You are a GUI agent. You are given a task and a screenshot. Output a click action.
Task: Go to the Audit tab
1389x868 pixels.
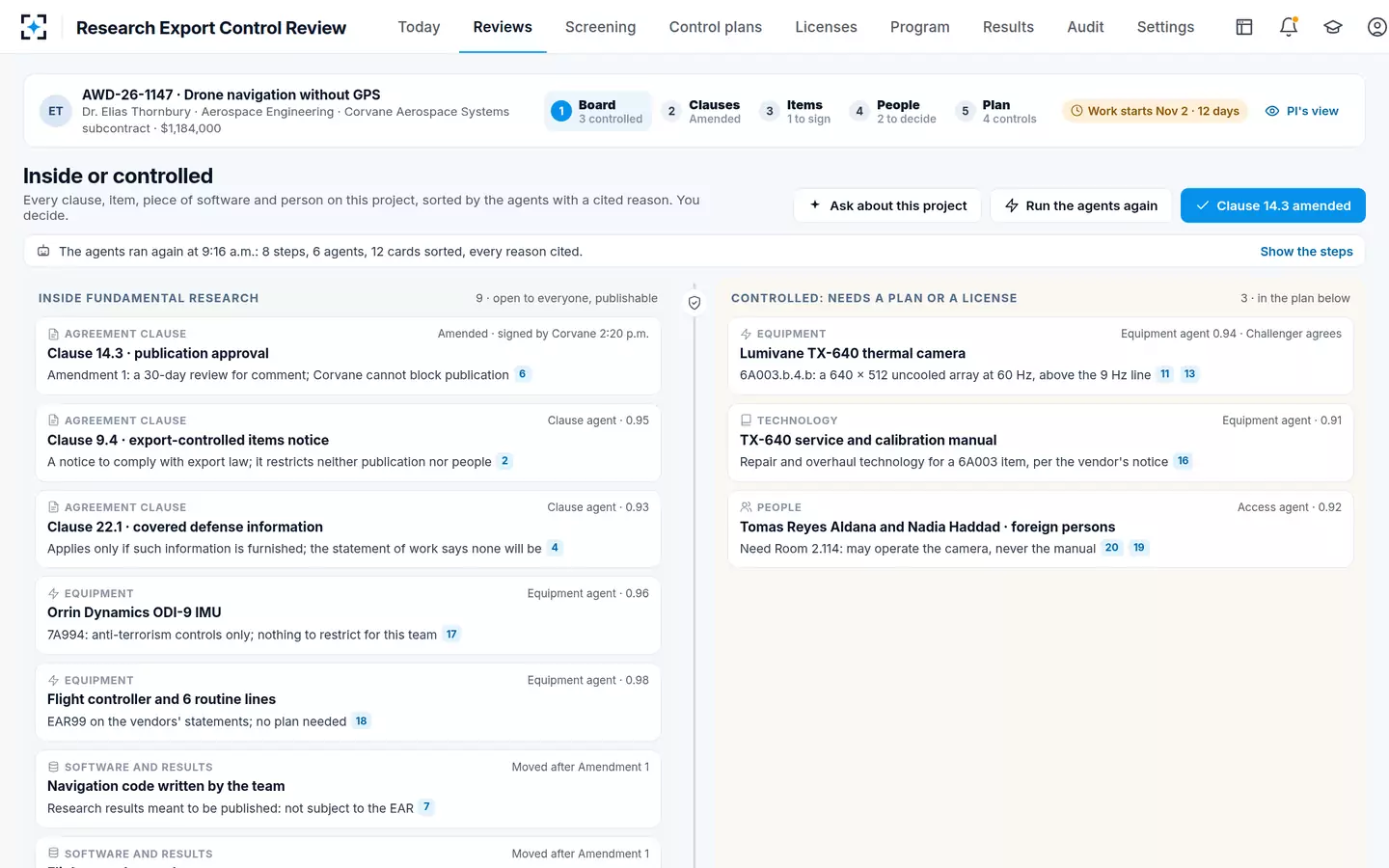(x=1085, y=27)
